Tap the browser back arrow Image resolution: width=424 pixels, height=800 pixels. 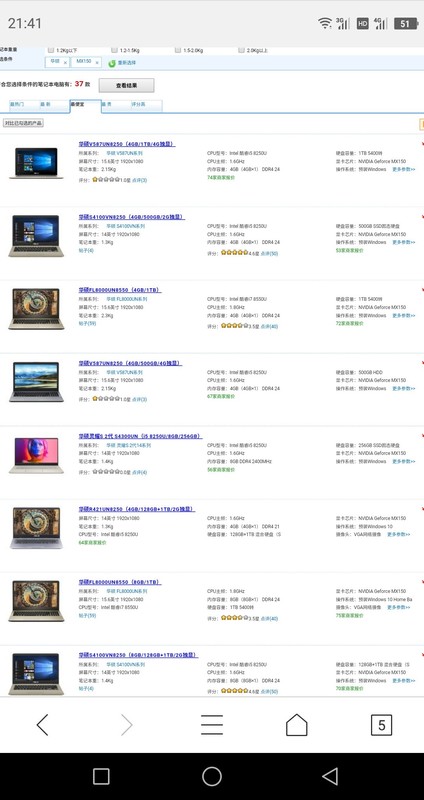coord(42,724)
